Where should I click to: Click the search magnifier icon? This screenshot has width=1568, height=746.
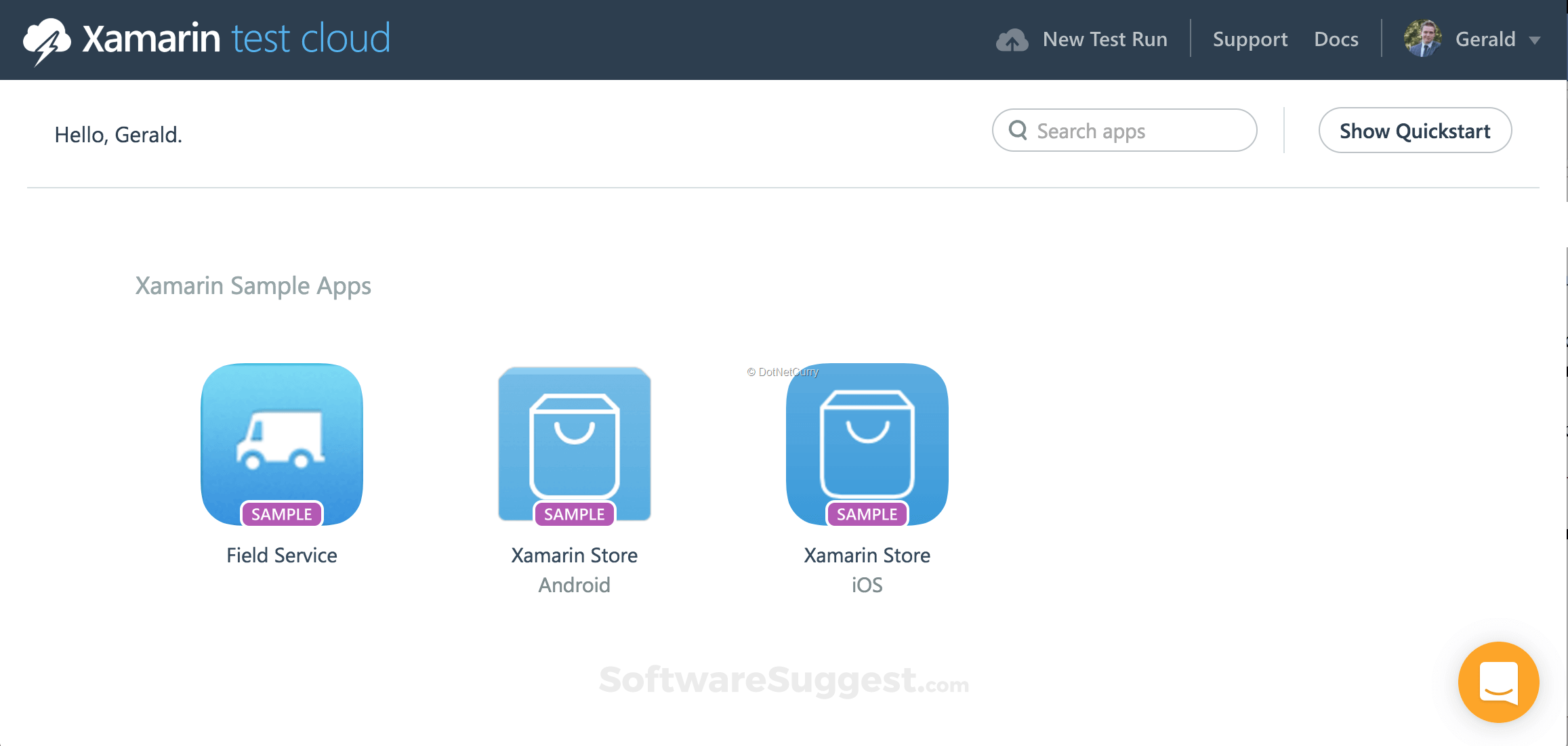tap(1018, 130)
